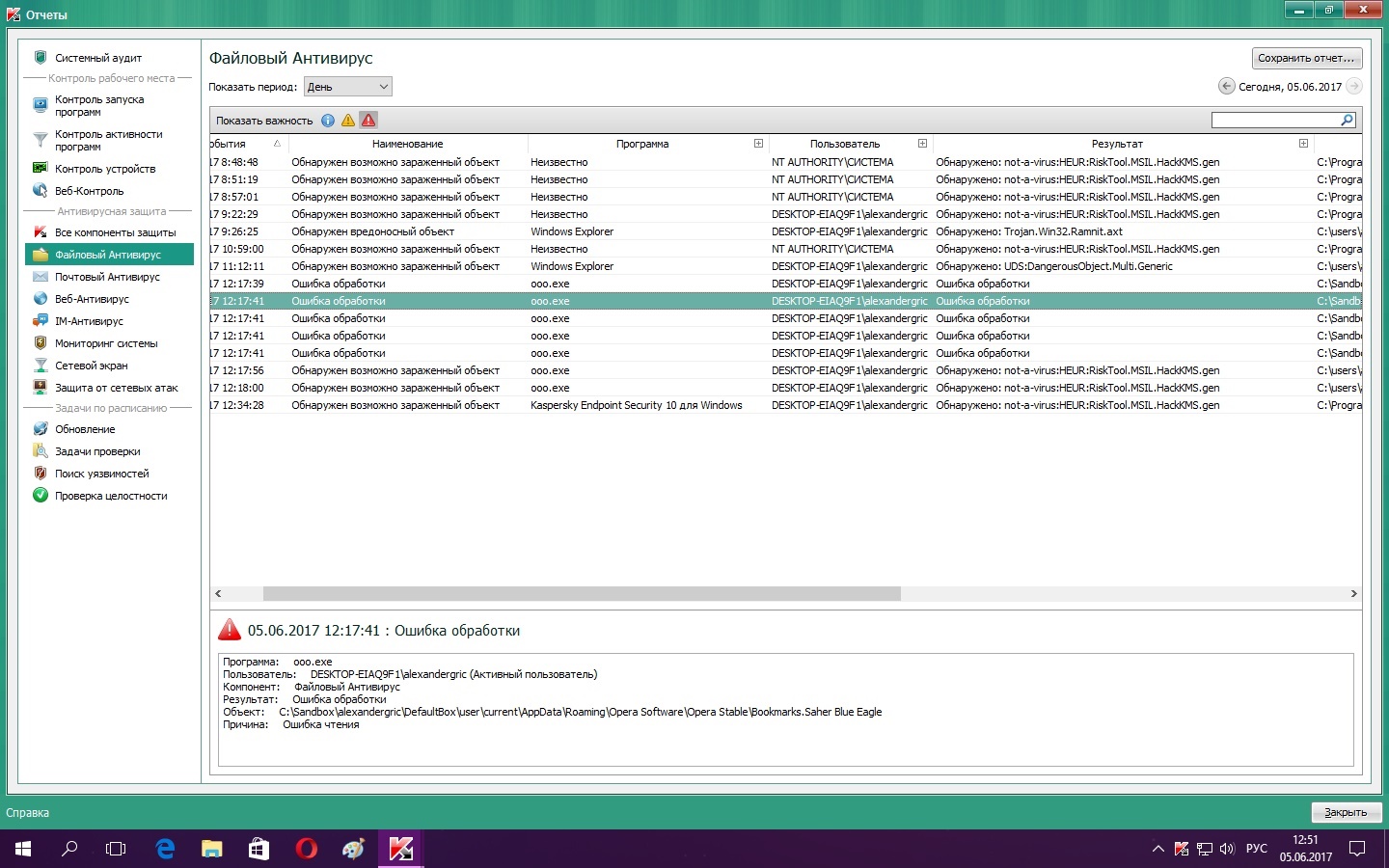Select Веб-Антивирус globe icon
The image size is (1389, 868).
coord(41,299)
